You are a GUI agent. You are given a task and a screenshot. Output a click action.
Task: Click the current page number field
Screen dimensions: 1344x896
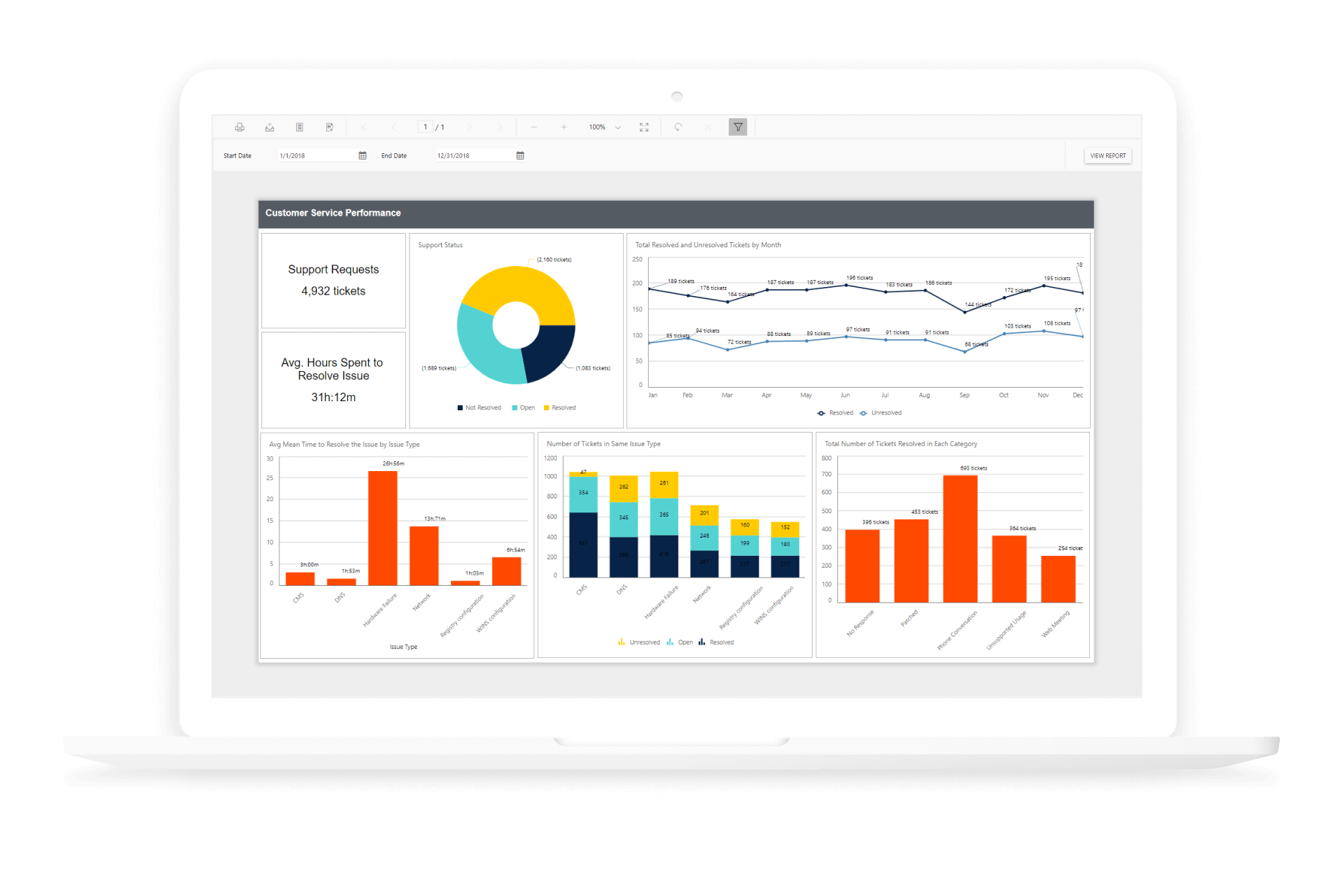425,127
